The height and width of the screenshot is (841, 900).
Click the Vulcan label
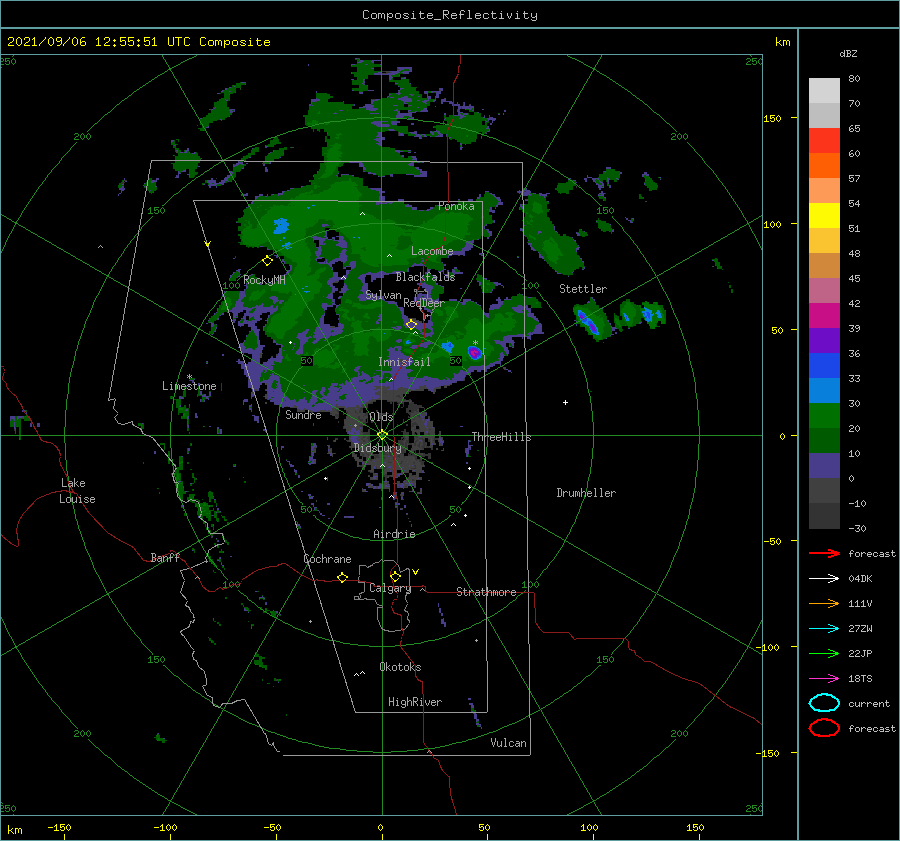pos(508,743)
